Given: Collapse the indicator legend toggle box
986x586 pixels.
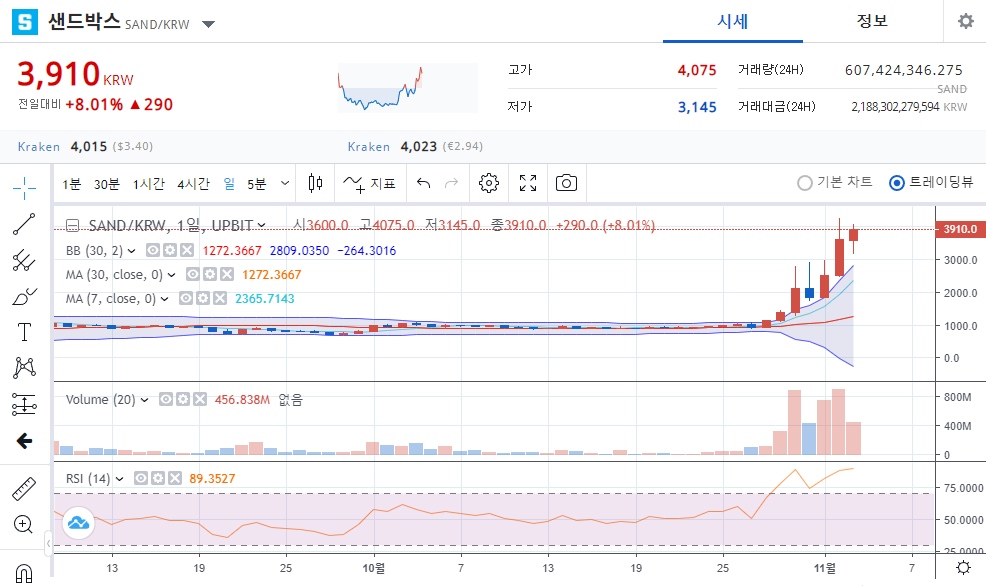Looking at the screenshot, I should pos(72,225).
